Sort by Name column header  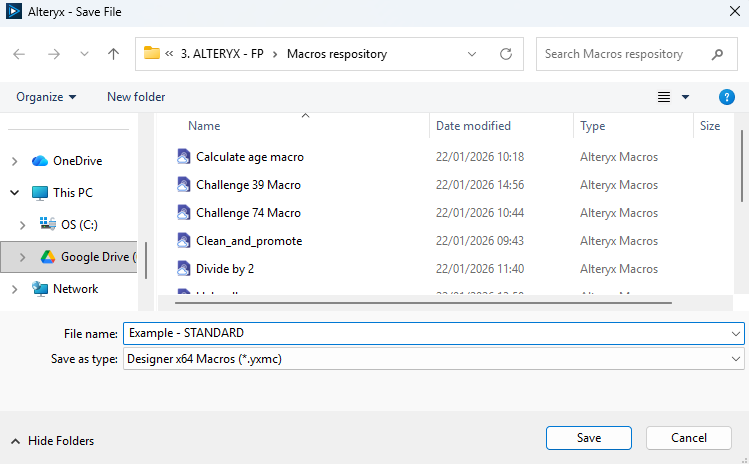204,126
